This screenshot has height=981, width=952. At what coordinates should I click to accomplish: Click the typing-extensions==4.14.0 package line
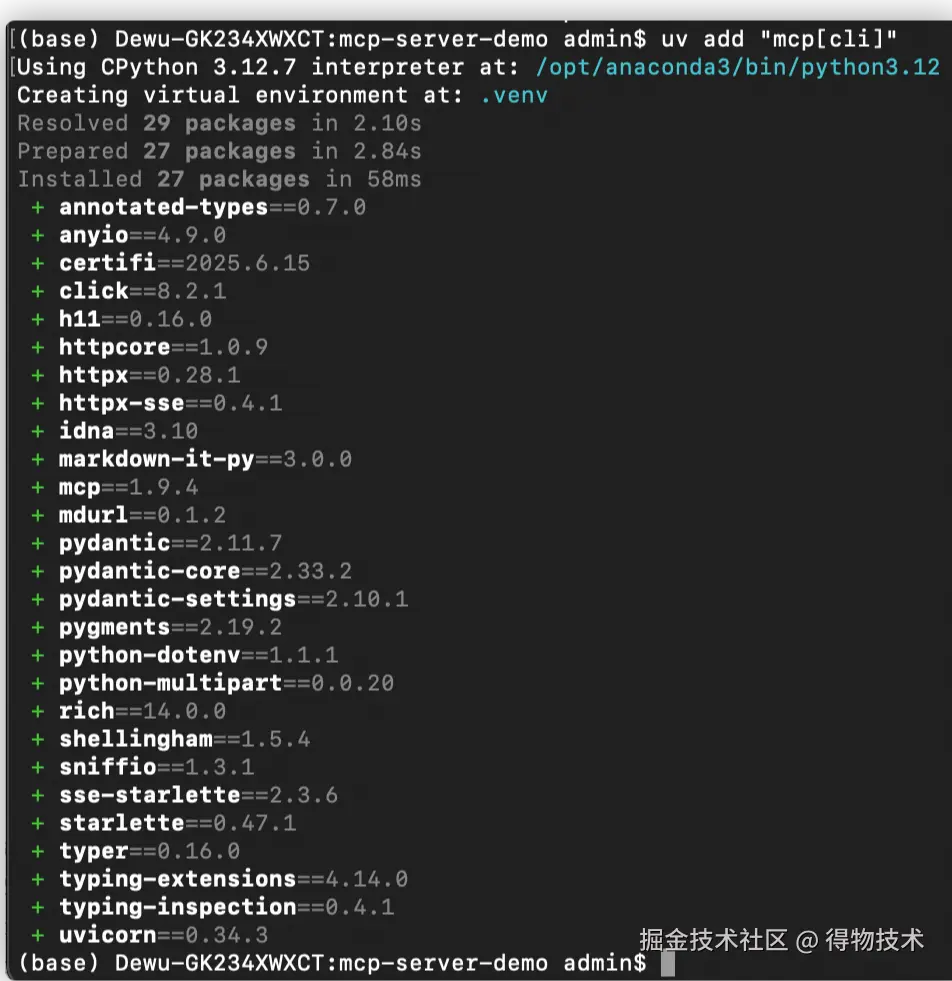[233, 880]
